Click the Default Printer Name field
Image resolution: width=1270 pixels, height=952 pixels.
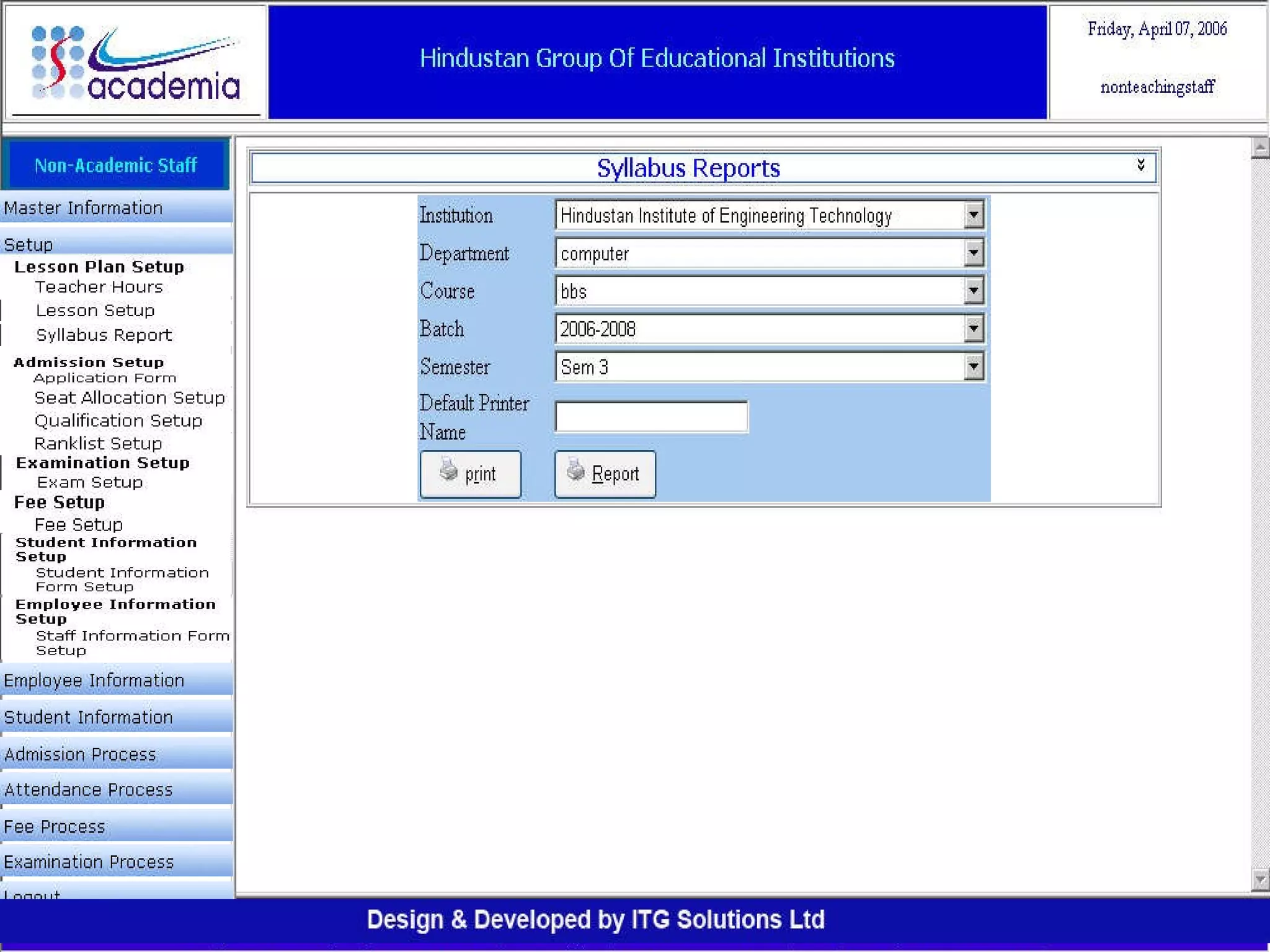click(x=651, y=416)
